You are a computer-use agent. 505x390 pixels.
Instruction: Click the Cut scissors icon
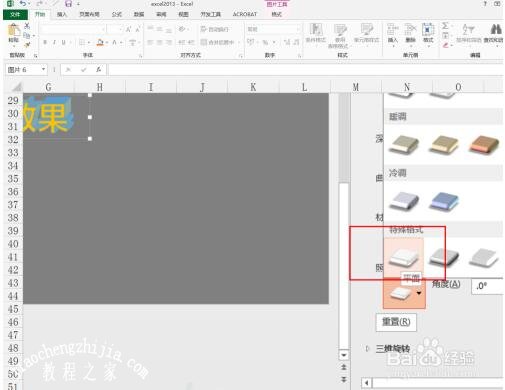[27, 26]
